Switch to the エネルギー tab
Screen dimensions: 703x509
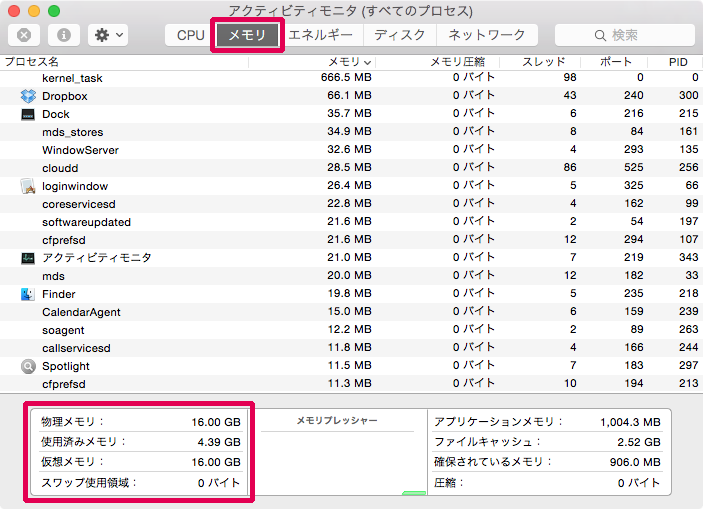click(320, 35)
